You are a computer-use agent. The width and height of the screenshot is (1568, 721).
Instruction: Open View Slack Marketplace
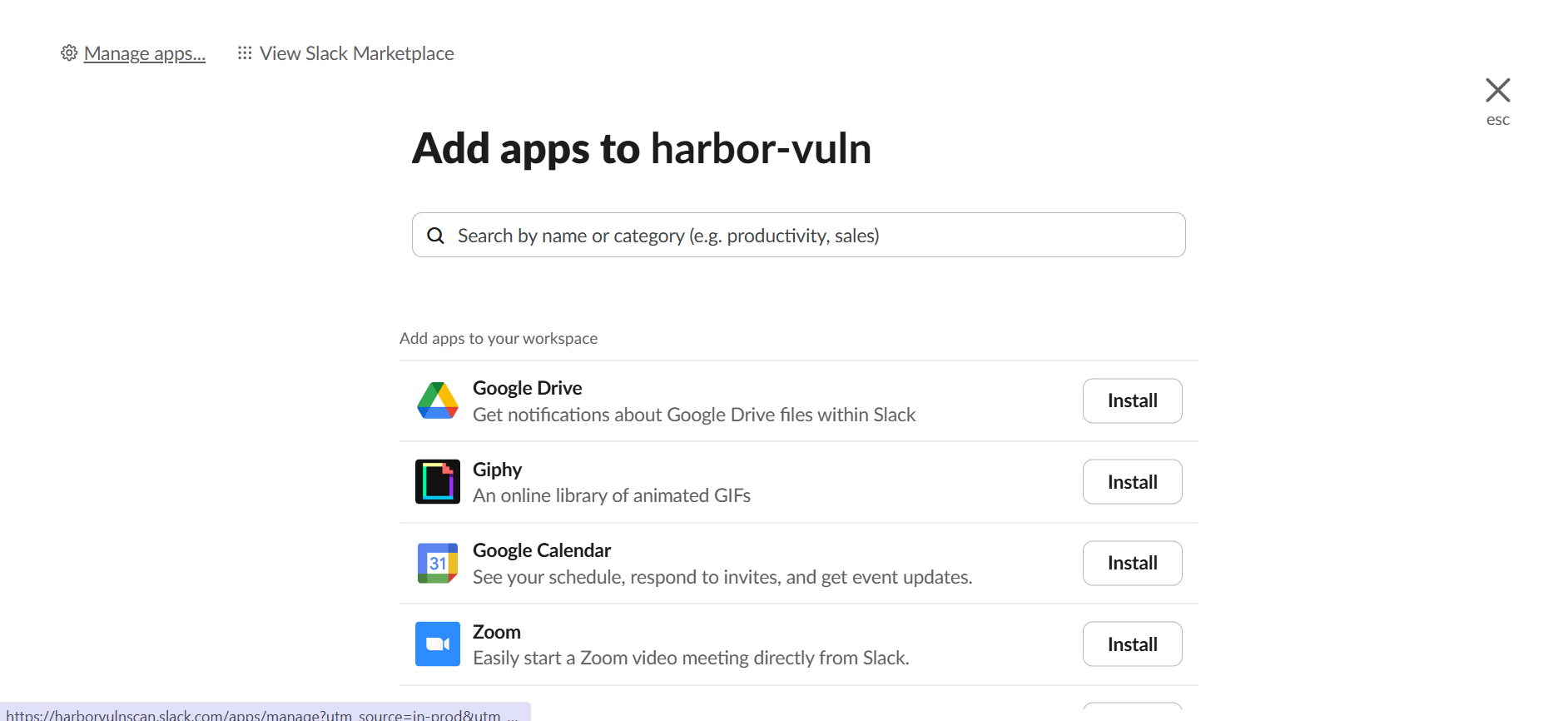(x=356, y=53)
